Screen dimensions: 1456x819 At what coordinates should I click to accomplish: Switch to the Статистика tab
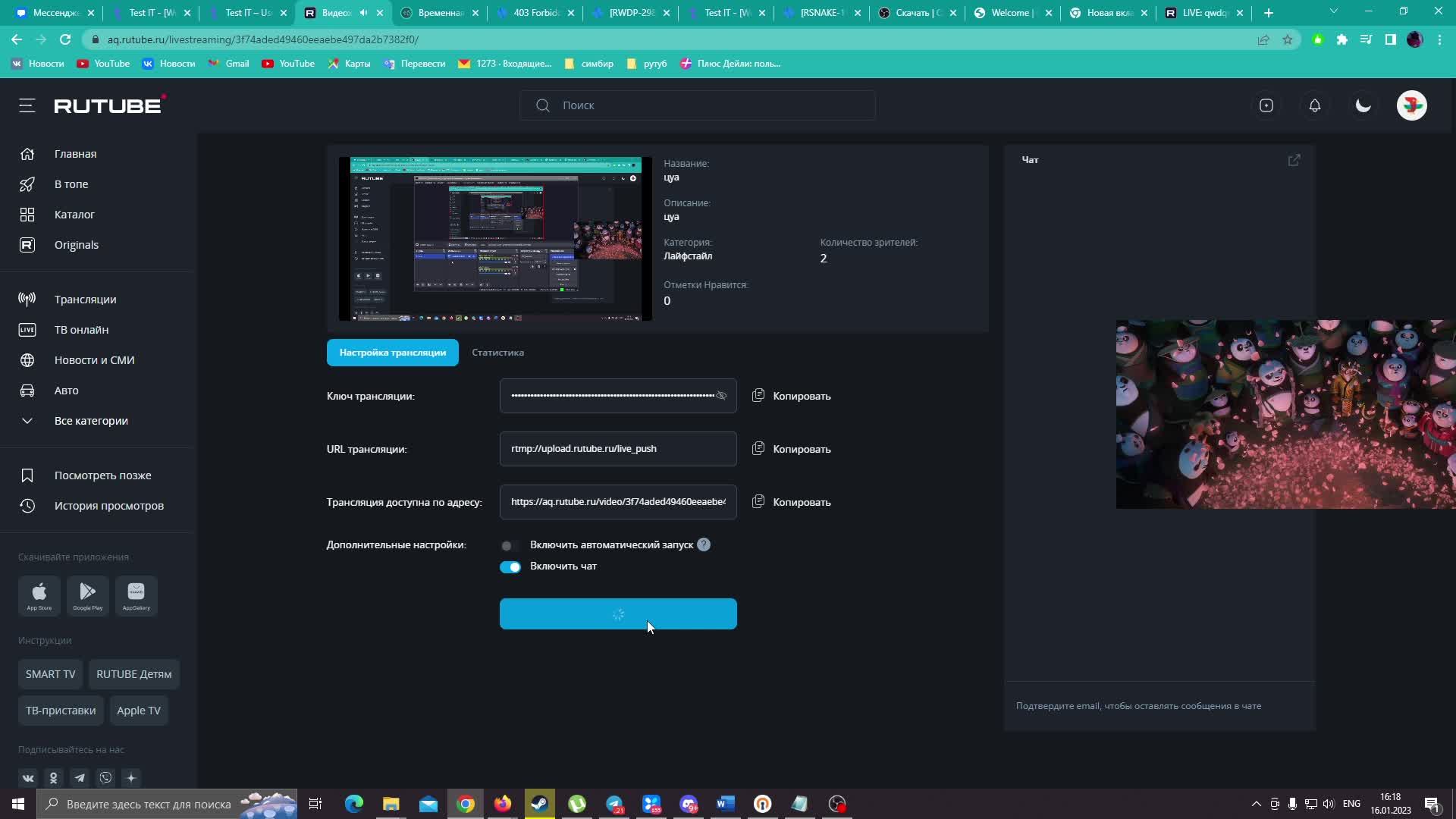coord(497,353)
